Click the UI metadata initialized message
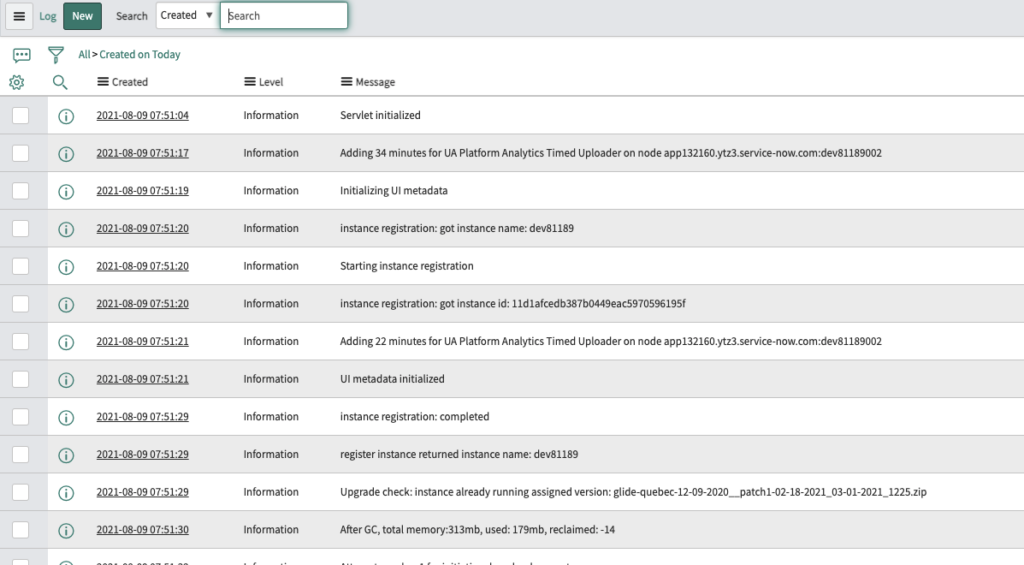 coord(392,379)
